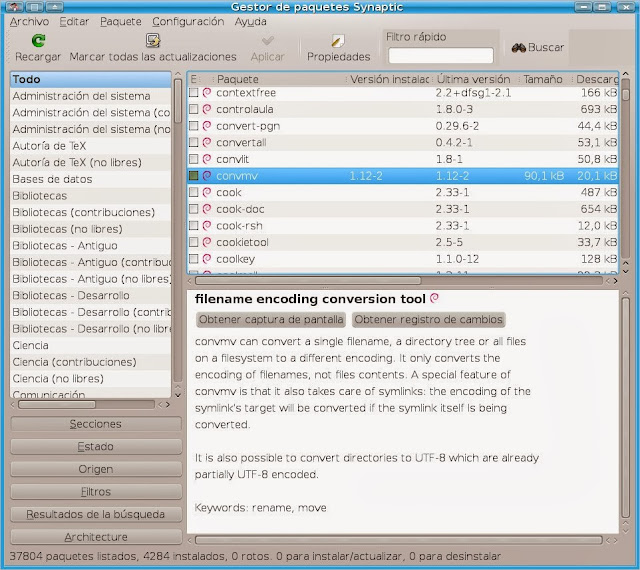The height and width of the screenshot is (570, 640).
Task: Click Obtener captura de pantalla button
Action: click(x=271, y=319)
